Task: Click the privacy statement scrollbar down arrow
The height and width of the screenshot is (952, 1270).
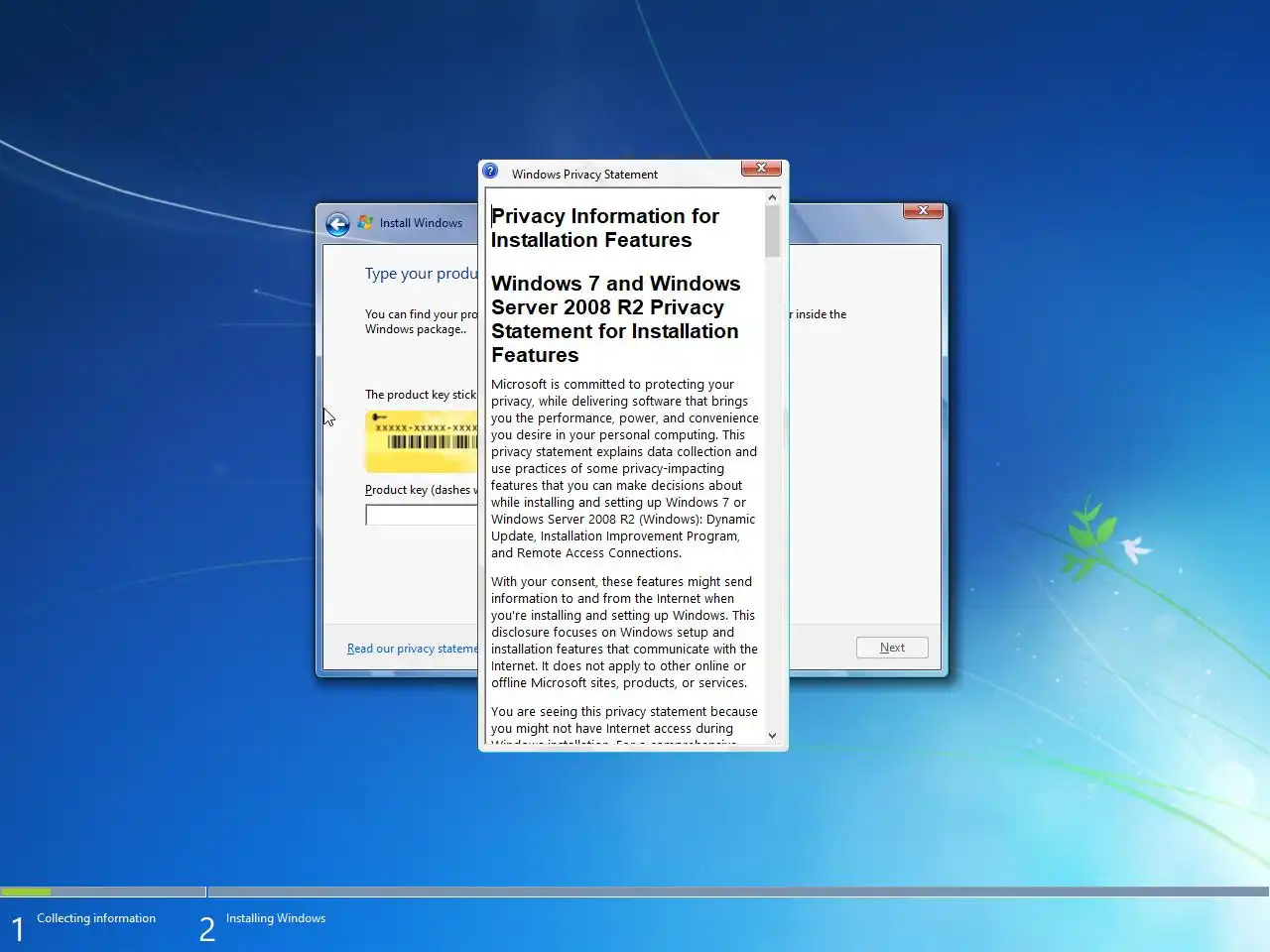Action: click(x=772, y=736)
